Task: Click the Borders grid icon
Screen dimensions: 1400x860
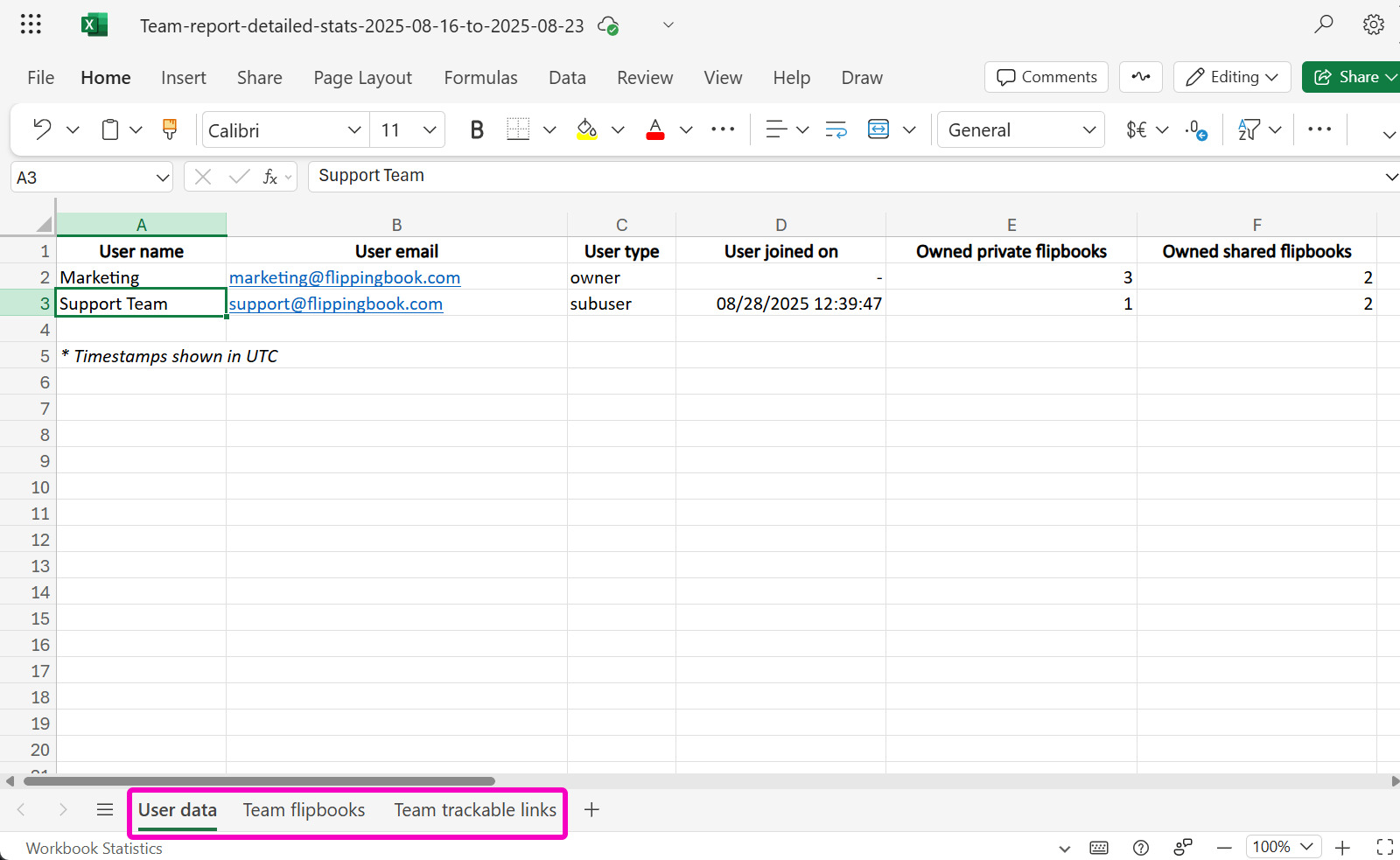Action: point(518,129)
